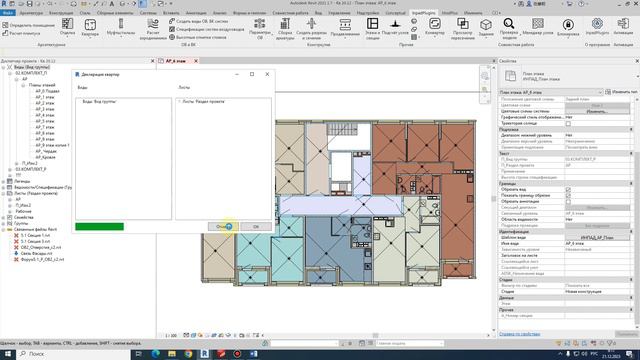Launch the Просмотр пересечений tool
The image size is (640, 360).
pyautogui.click(x=463, y=29)
